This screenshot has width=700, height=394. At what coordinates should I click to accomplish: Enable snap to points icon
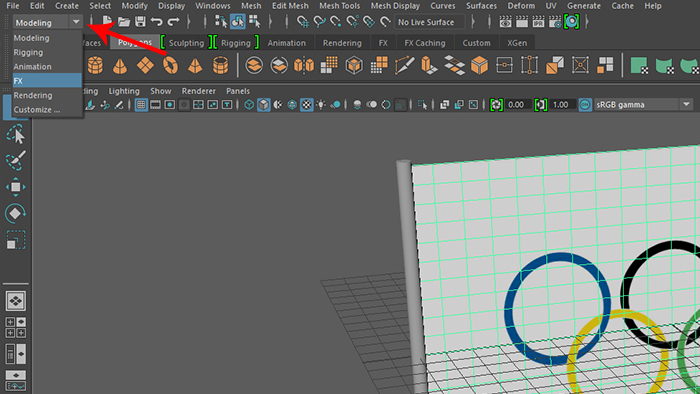click(x=336, y=21)
